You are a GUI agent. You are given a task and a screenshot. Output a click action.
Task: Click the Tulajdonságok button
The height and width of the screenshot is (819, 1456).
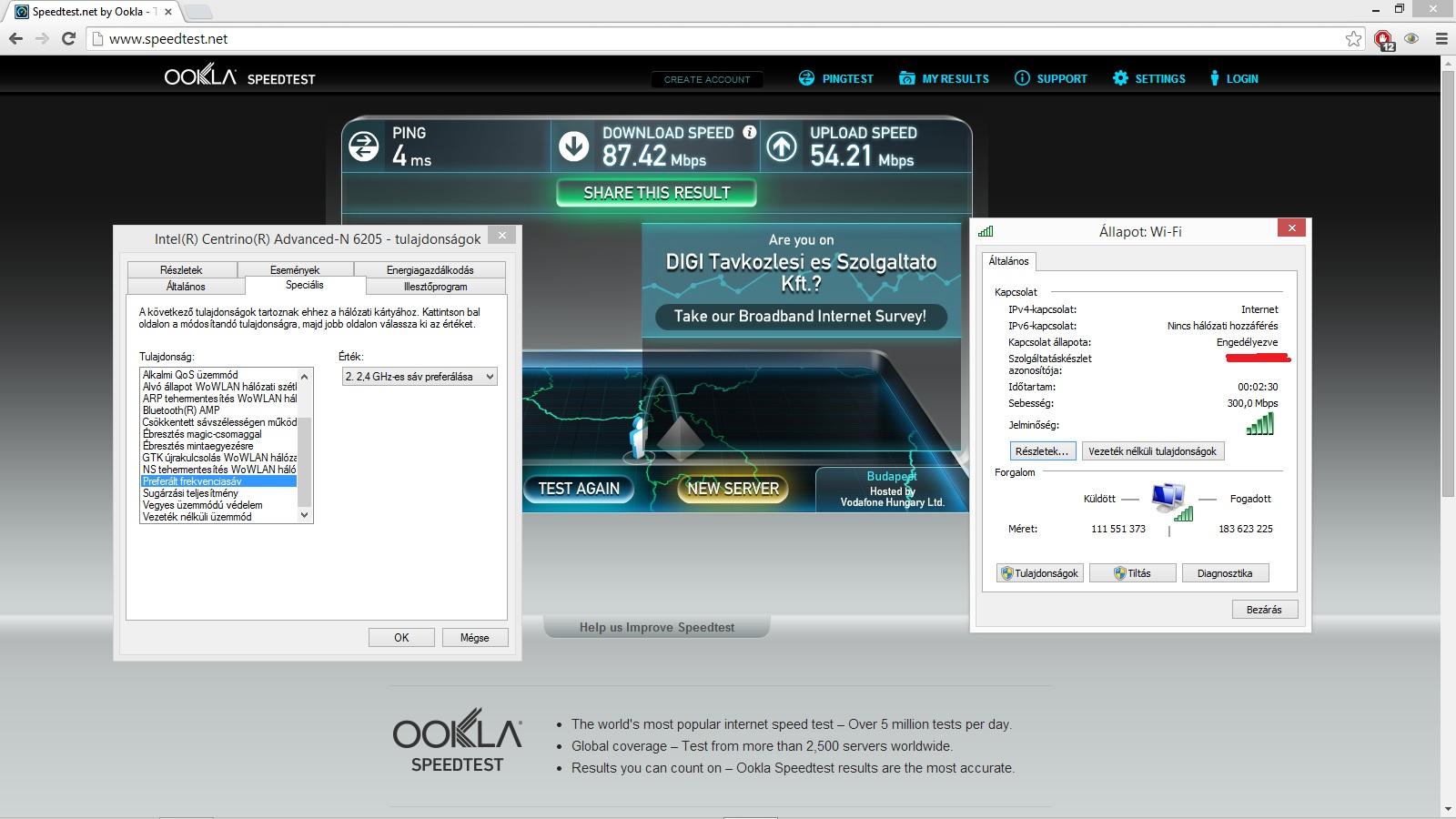coord(1039,573)
